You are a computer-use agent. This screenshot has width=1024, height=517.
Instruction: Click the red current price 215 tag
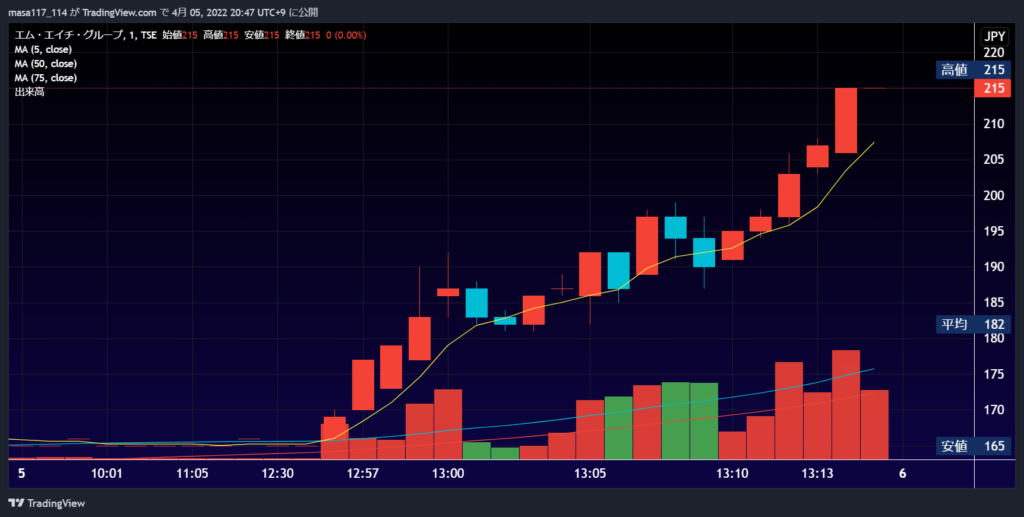[993, 88]
